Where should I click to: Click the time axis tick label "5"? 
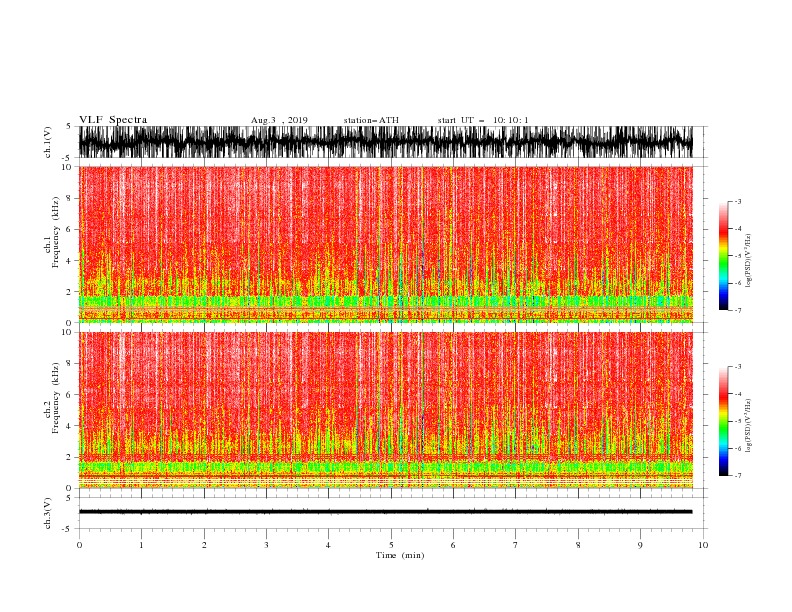click(391, 545)
